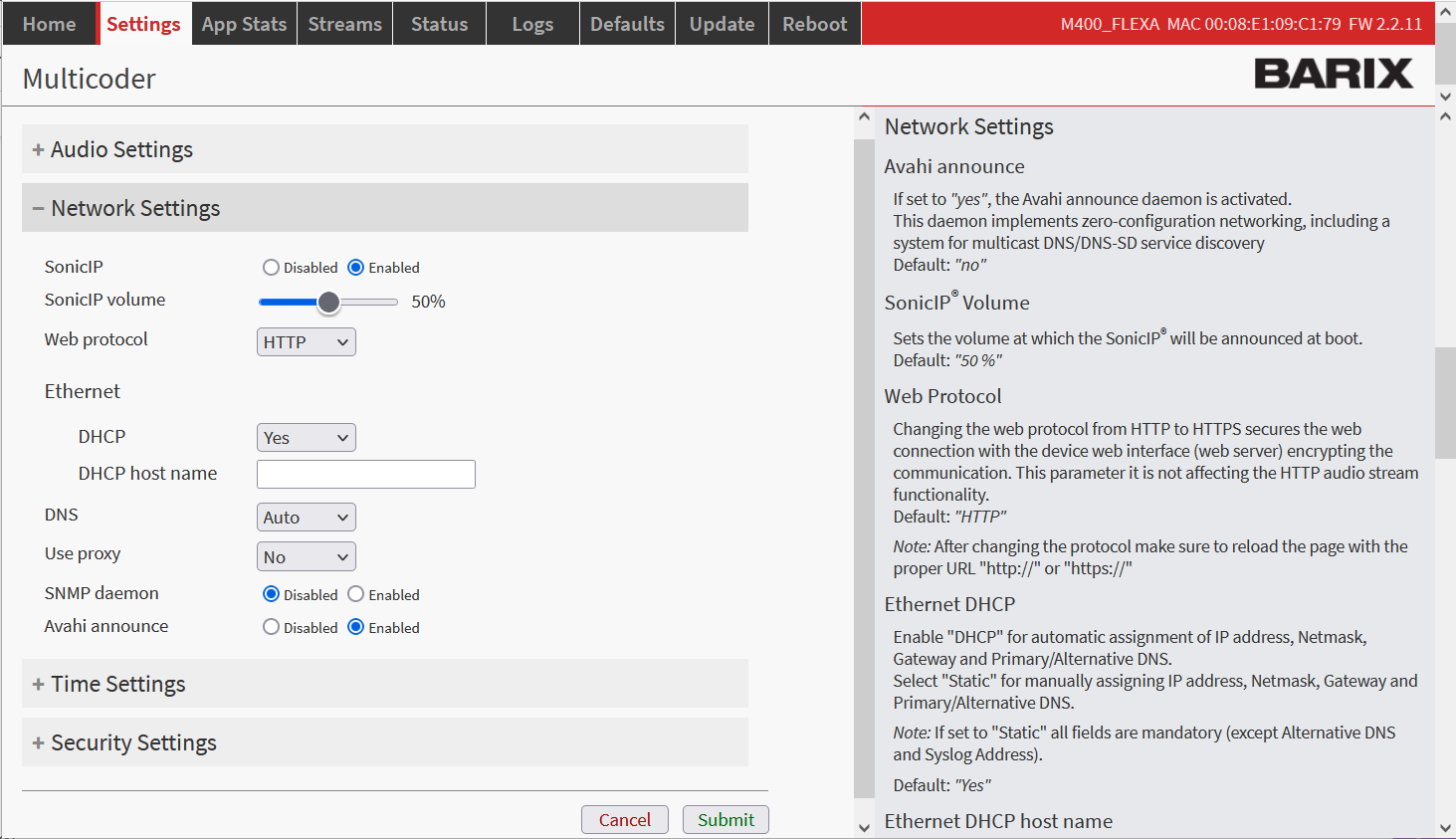Collapse the Network Settings section
The width and height of the screenshot is (1456, 839).
(135, 208)
